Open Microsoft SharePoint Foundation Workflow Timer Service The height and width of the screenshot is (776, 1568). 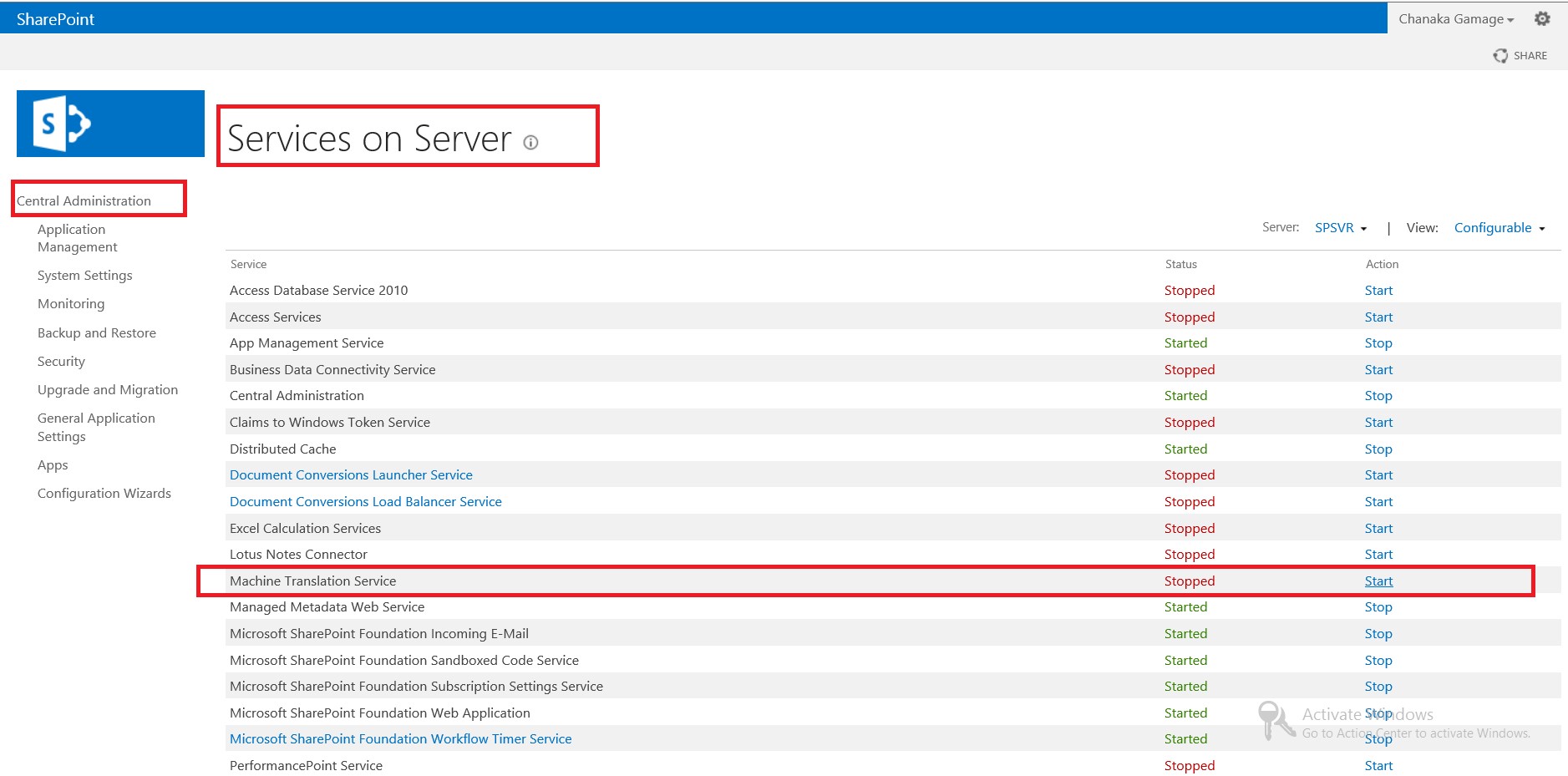[x=401, y=738]
